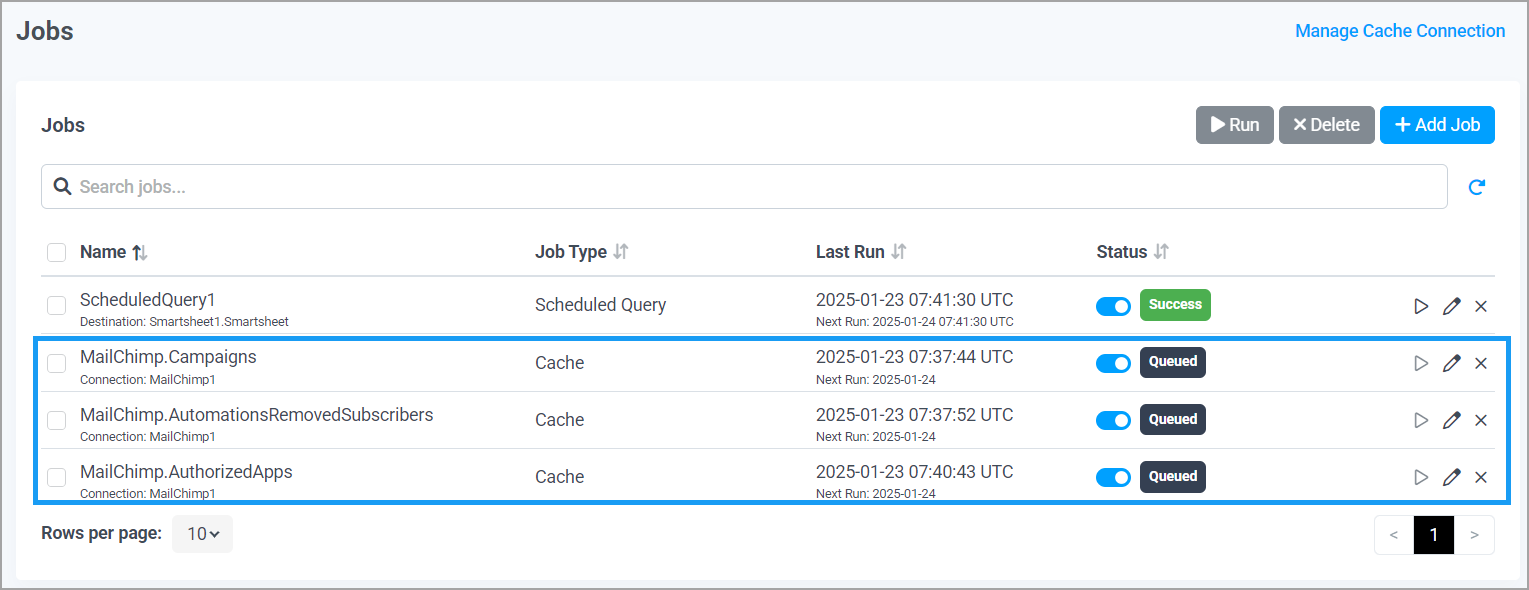Image resolution: width=1529 pixels, height=590 pixels.
Task: Click the Add Job button
Action: [x=1437, y=124]
